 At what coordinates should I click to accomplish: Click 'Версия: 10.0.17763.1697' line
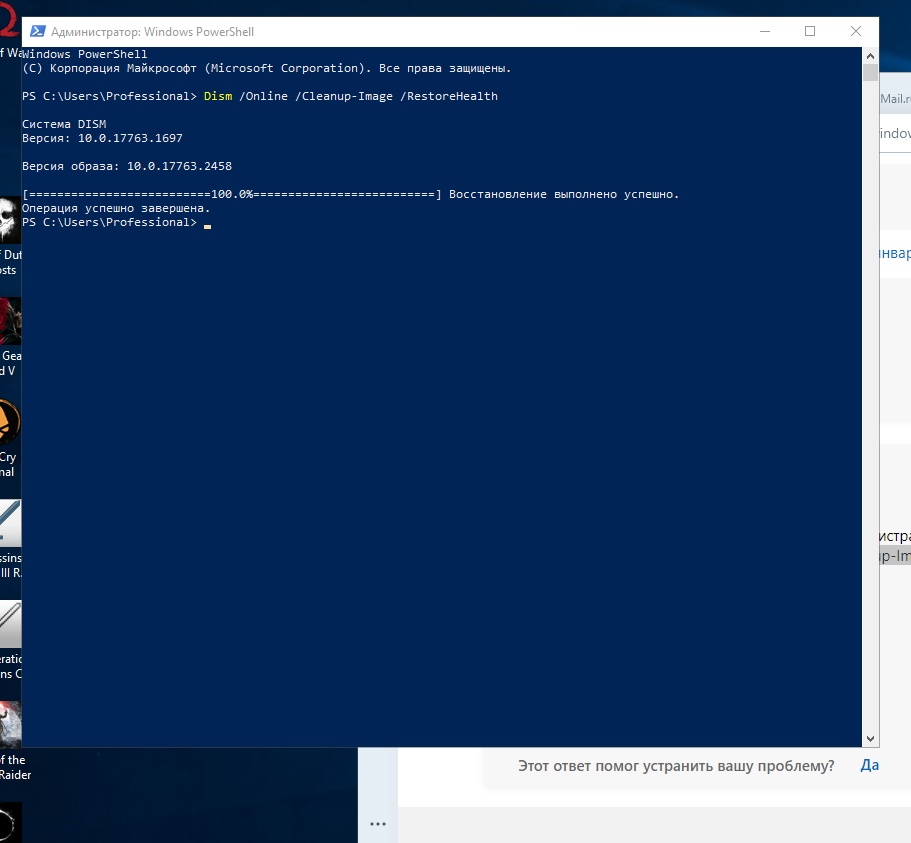point(102,138)
